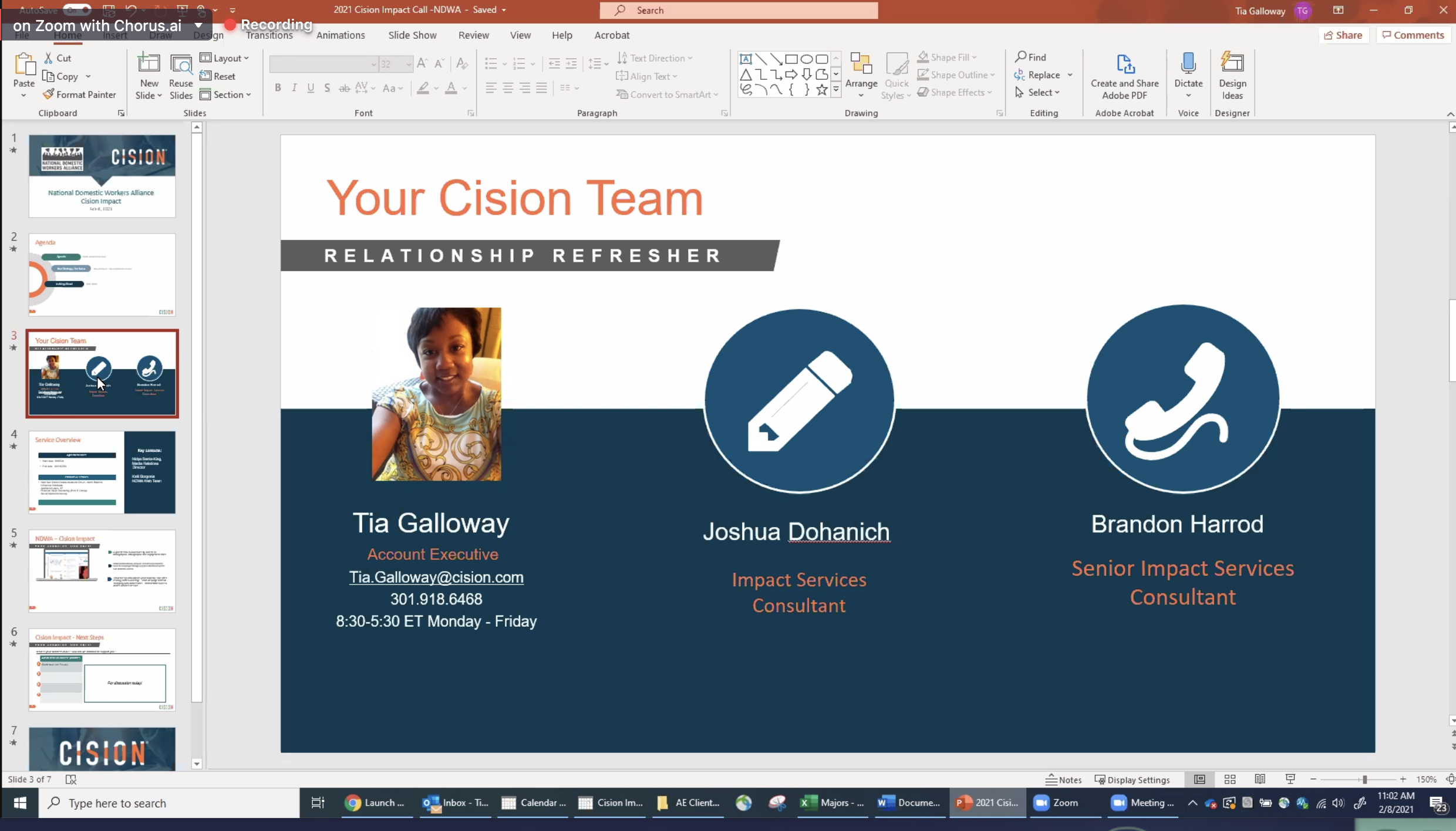Click the Align Left paragraph icon
1456x831 pixels.
pyautogui.click(x=491, y=88)
